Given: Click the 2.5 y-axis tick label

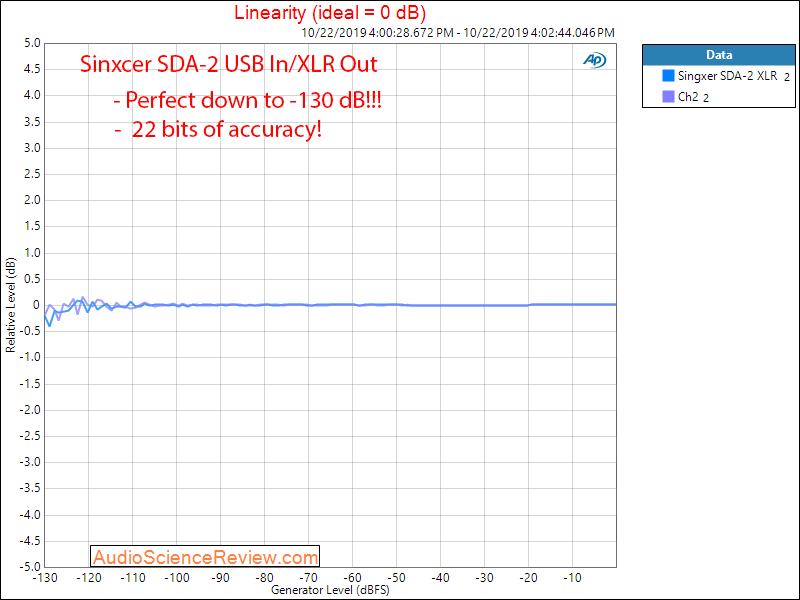Looking at the screenshot, I should [x=32, y=174].
